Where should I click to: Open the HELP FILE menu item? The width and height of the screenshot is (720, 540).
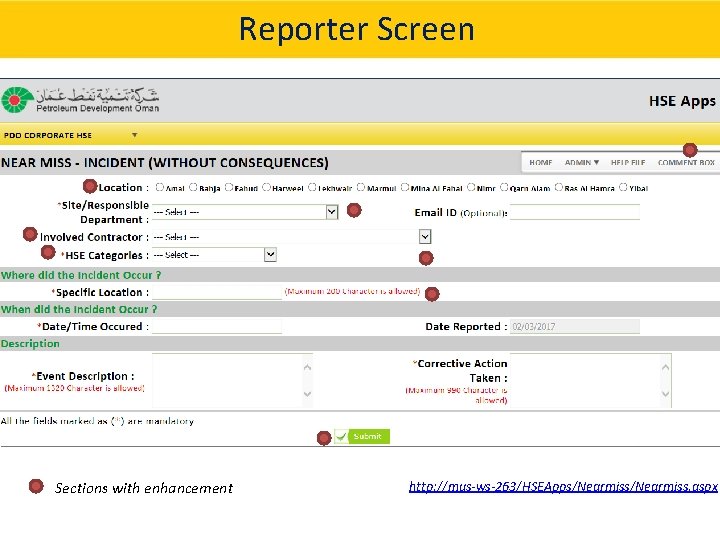click(628, 163)
